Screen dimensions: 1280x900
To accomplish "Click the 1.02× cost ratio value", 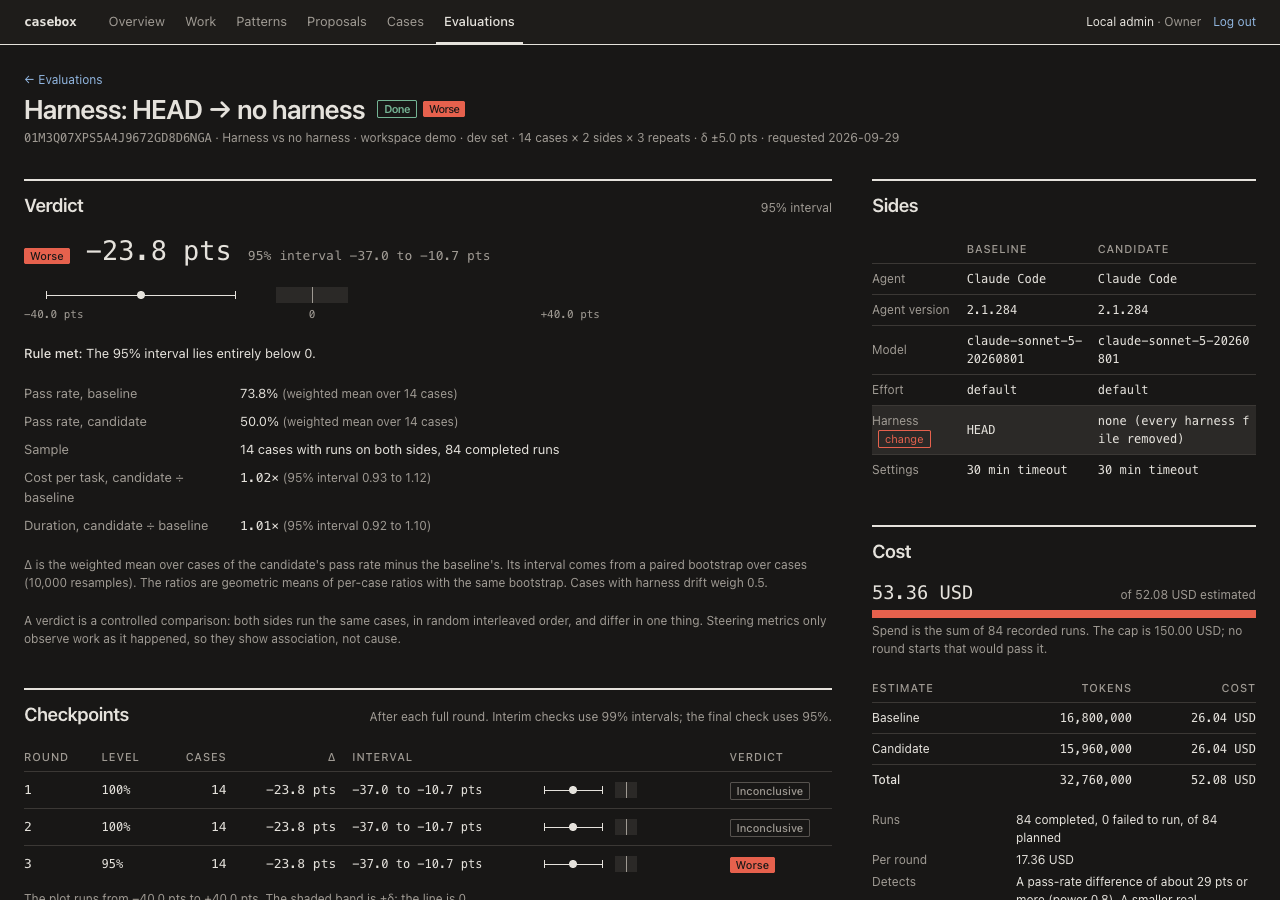I will [x=259, y=478].
